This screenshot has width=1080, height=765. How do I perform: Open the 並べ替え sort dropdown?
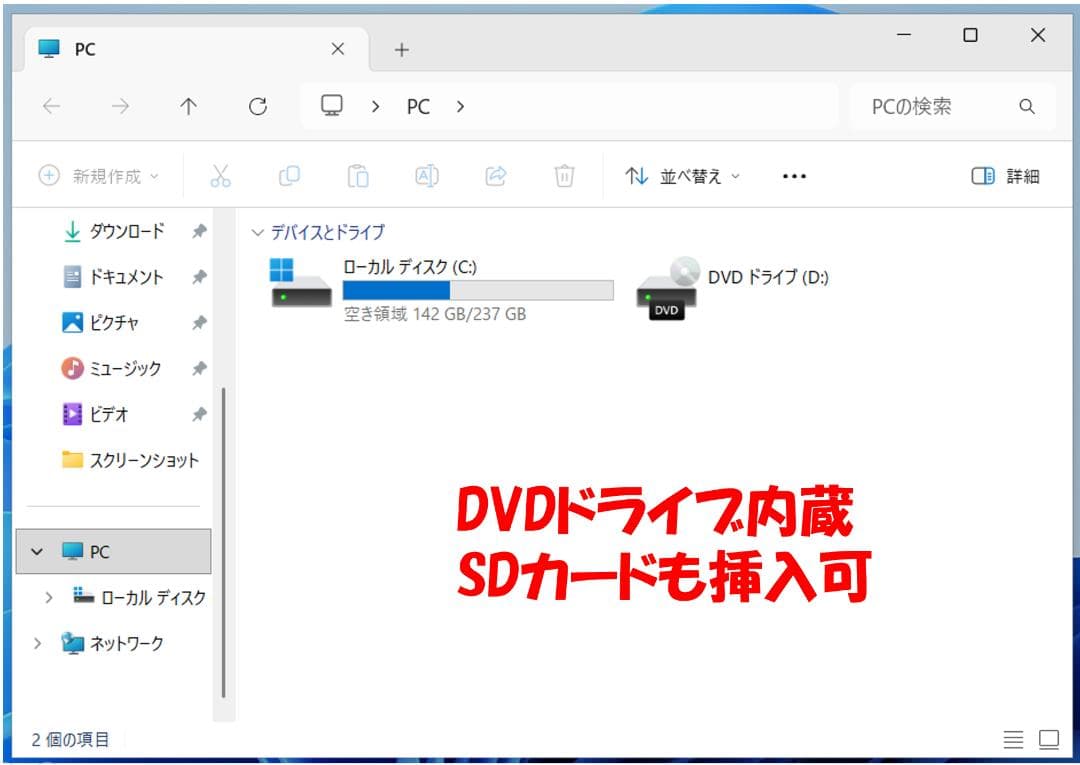(x=683, y=176)
